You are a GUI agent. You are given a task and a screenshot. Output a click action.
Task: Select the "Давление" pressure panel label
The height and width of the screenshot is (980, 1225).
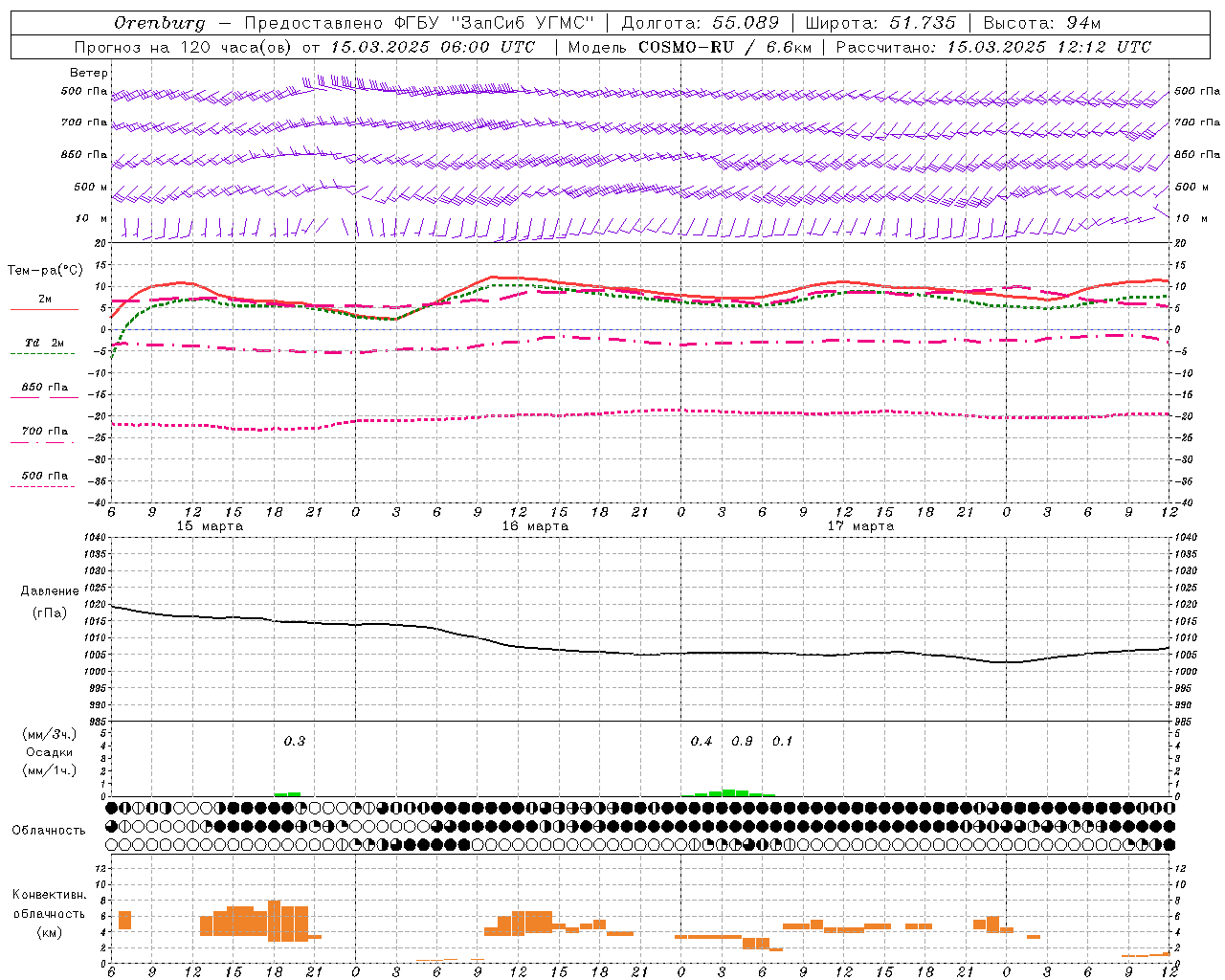point(50,591)
